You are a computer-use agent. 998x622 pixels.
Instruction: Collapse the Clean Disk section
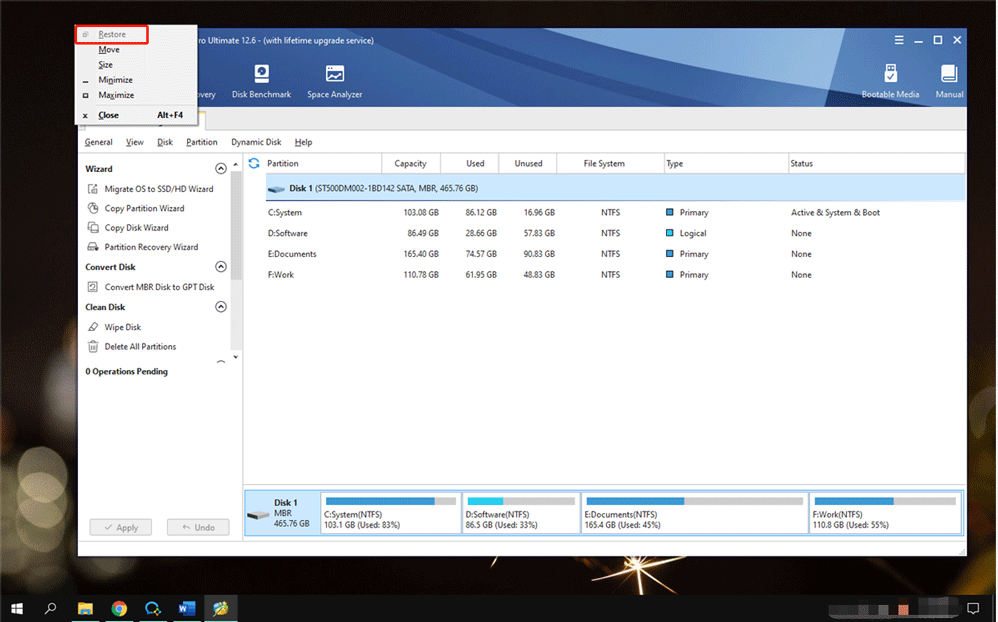[221, 307]
